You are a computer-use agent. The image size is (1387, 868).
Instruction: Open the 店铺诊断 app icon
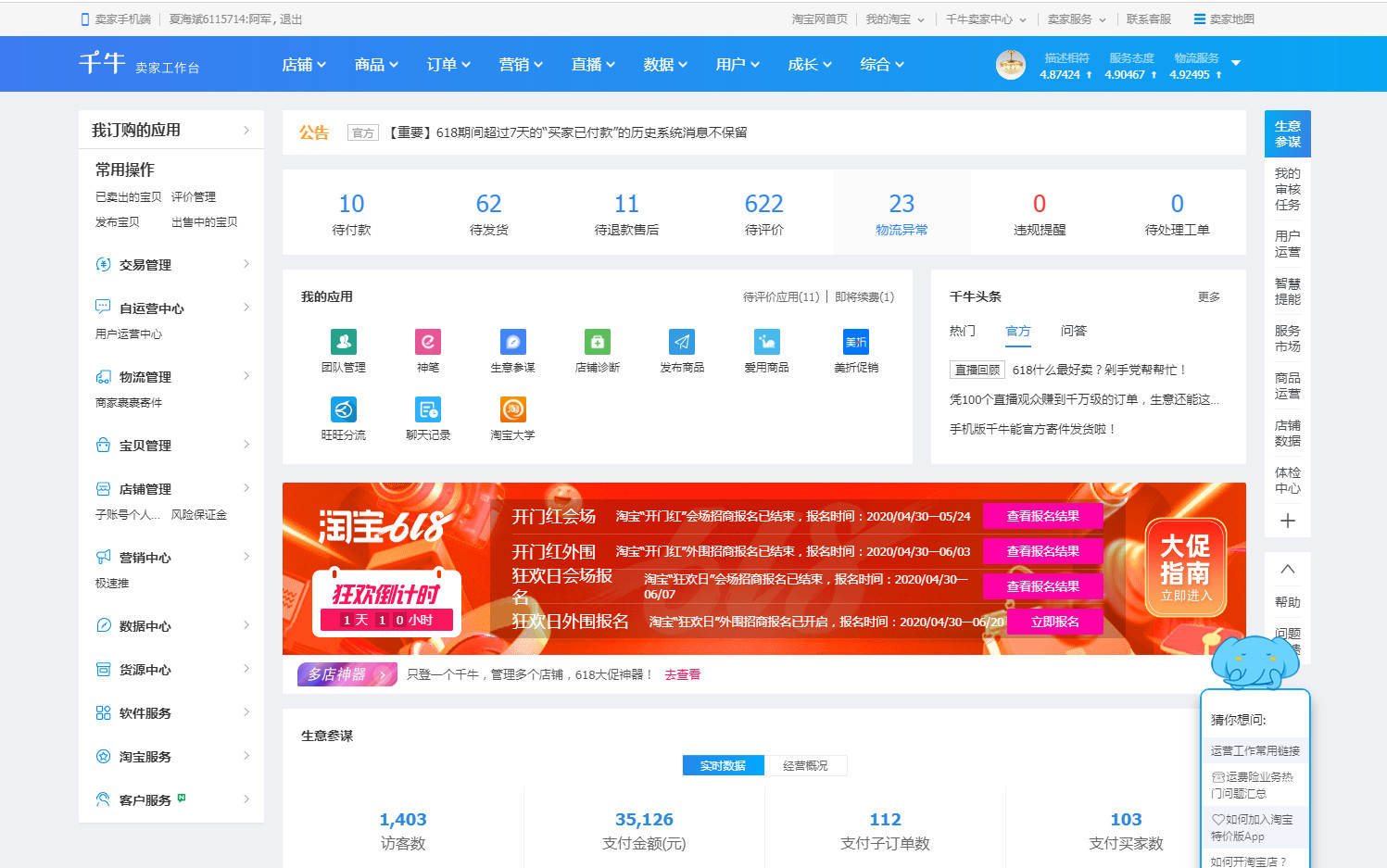(598, 342)
